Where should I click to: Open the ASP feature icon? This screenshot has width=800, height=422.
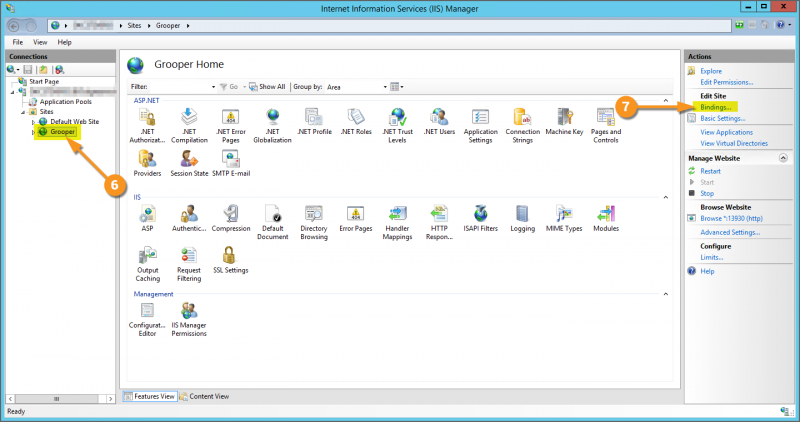[147, 218]
